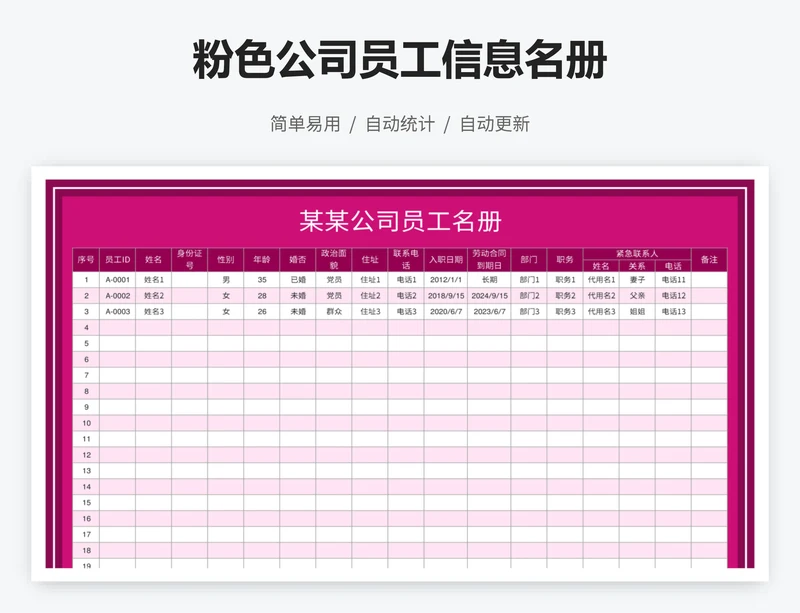Select the 年龄 column header
Screen dimensions: 800x613
(262, 260)
